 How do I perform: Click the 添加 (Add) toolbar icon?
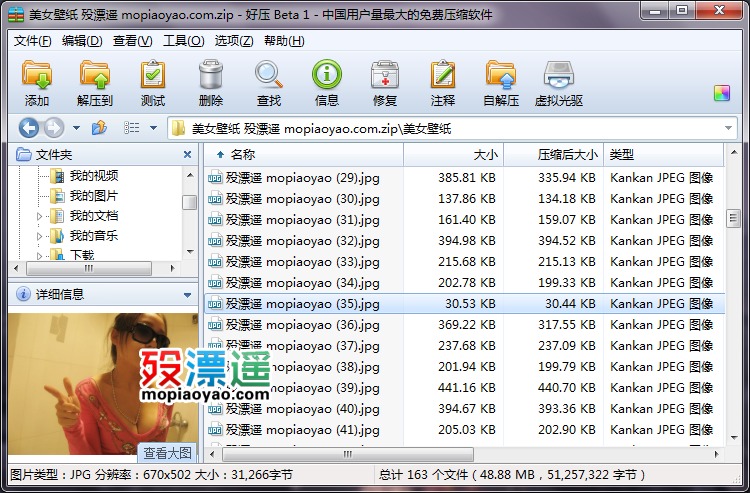[x=37, y=82]
